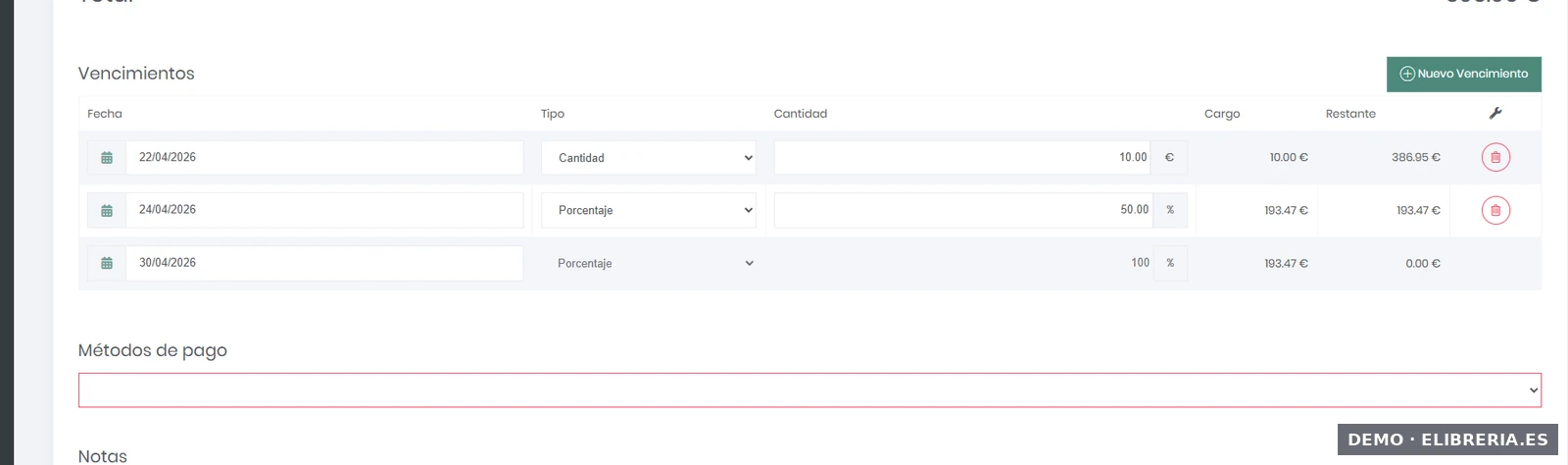
Task: Delete the 24/04/2026 due date row
Action: 1495,210
